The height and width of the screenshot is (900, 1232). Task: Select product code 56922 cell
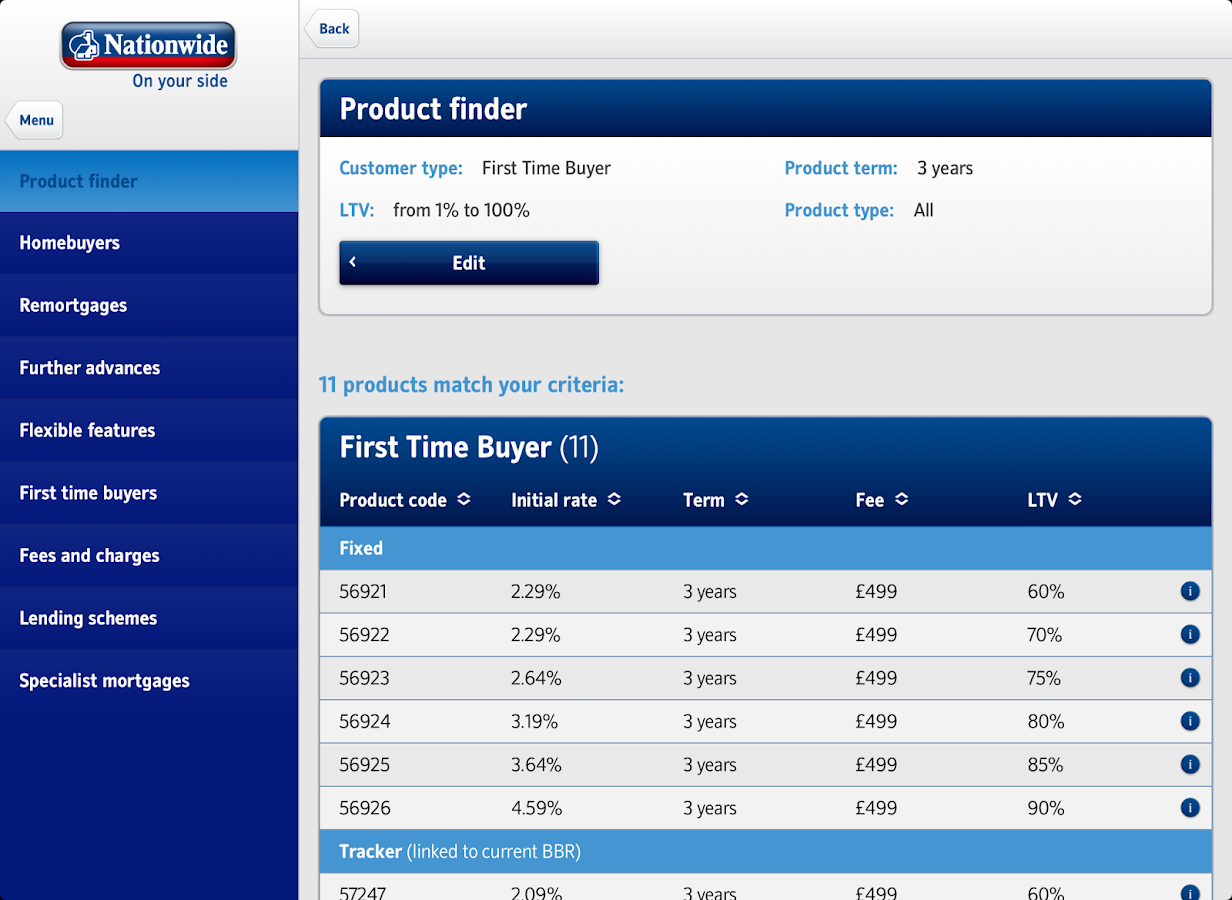tap(364, 635)
